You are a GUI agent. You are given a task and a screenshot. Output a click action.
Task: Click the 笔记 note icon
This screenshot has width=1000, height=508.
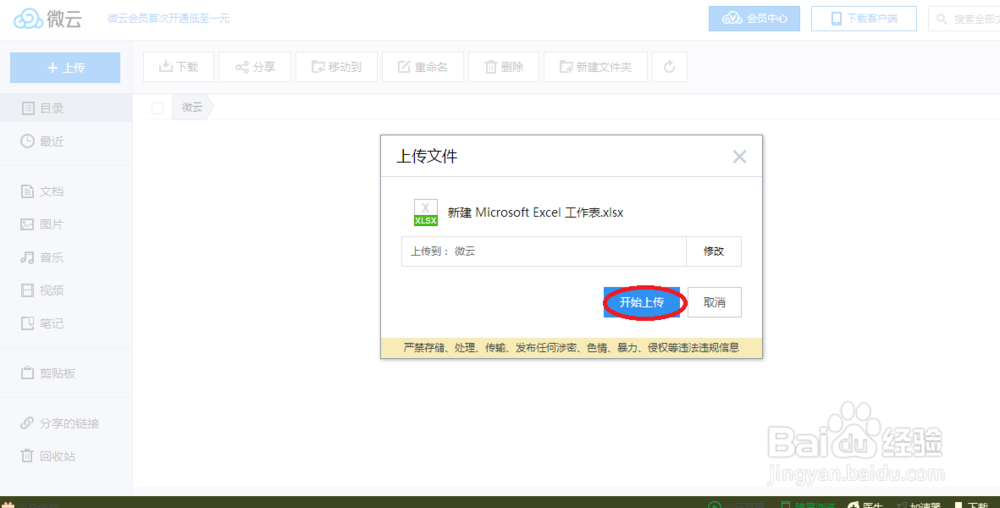click(x=27, y=324)
